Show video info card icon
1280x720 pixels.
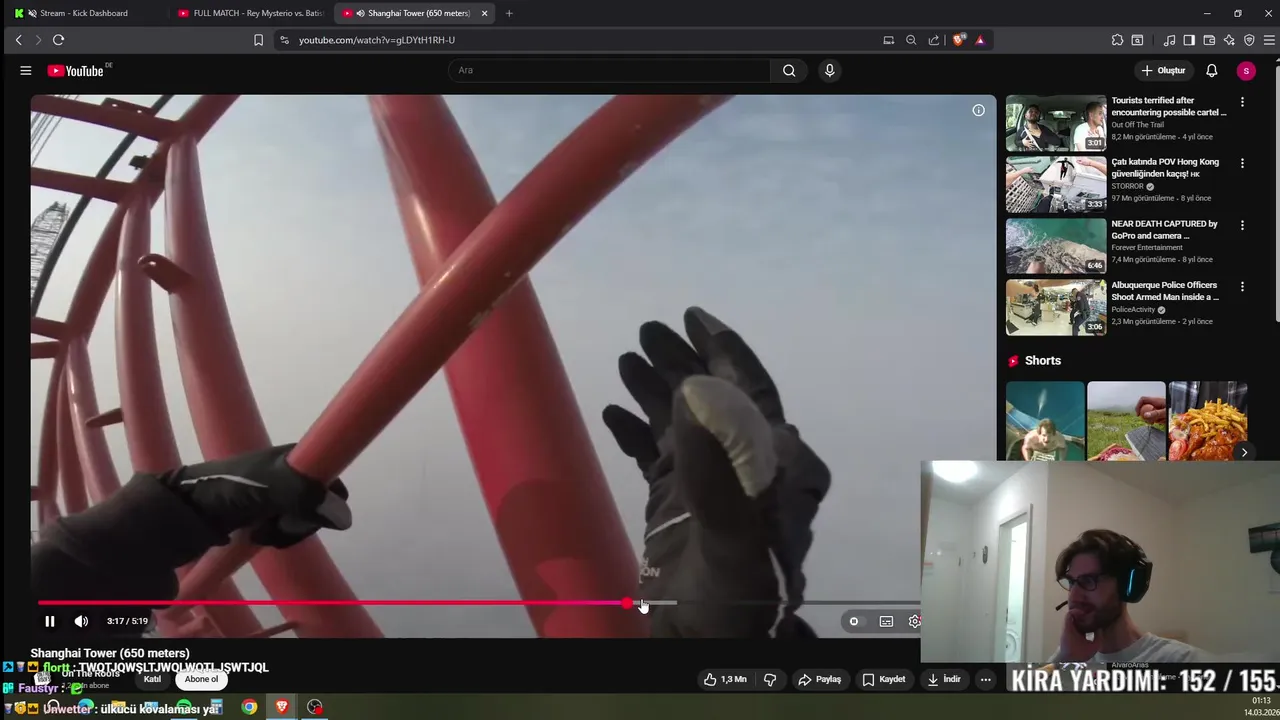pos(978,110)
